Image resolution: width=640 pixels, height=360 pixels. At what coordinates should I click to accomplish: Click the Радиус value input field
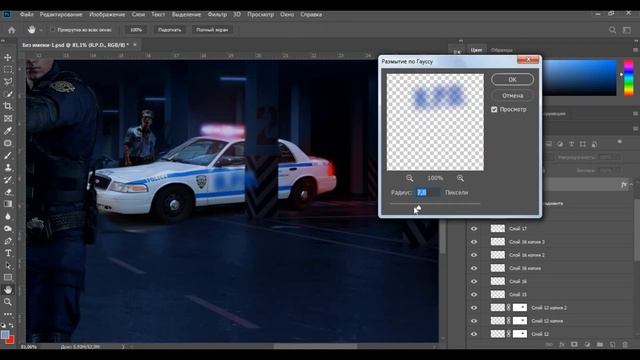(x=428, y=192)
